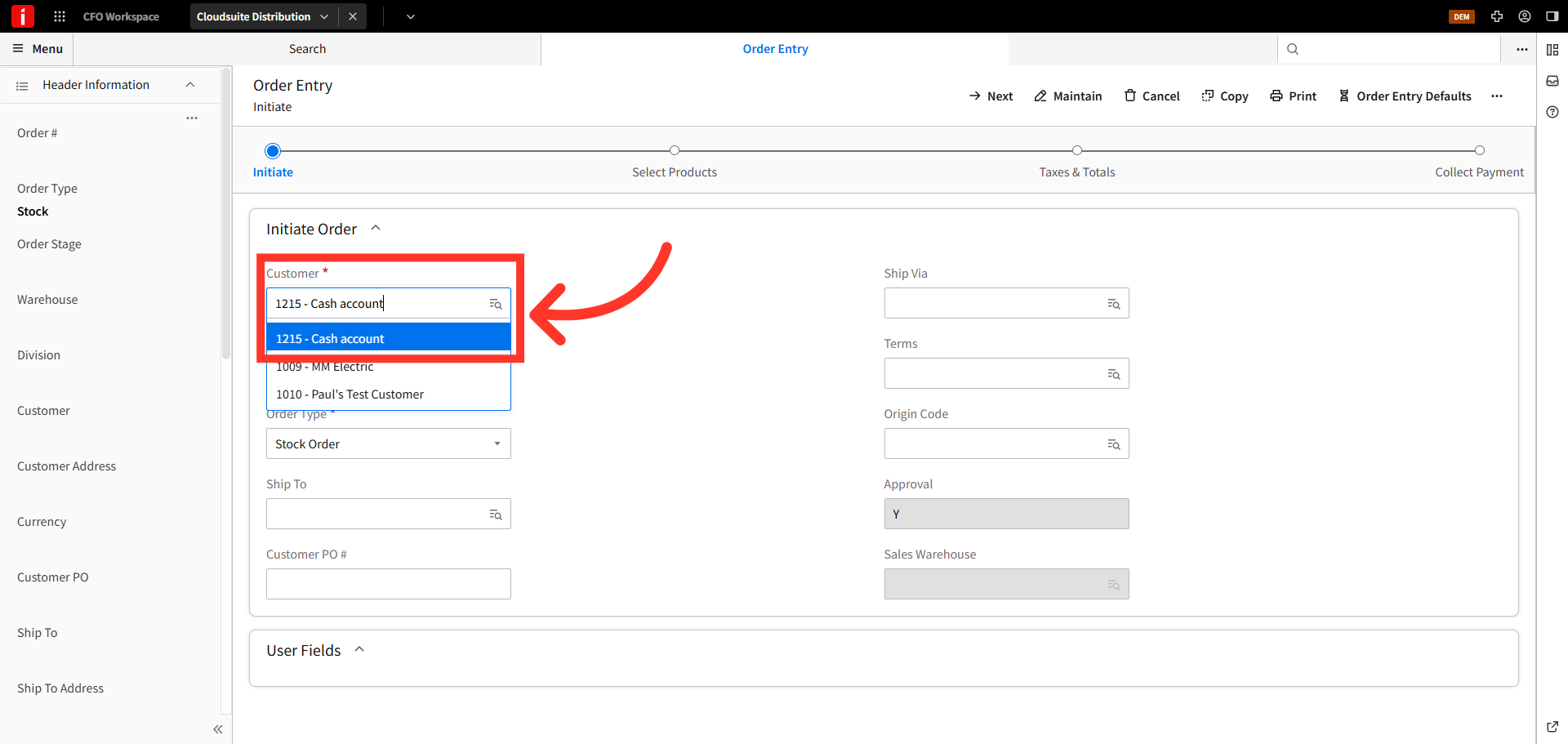Screen dimensions: 1568x744
Task: Click the Approval field showing Y
Action: (x=1007, y=514)
